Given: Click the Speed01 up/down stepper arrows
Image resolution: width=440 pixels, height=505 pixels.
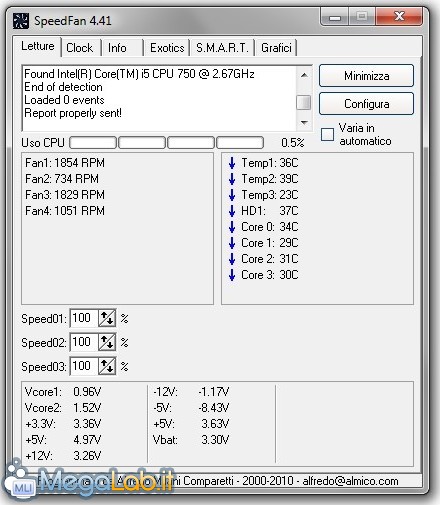Looking at the screenshot, I should (x=107, y=318).
